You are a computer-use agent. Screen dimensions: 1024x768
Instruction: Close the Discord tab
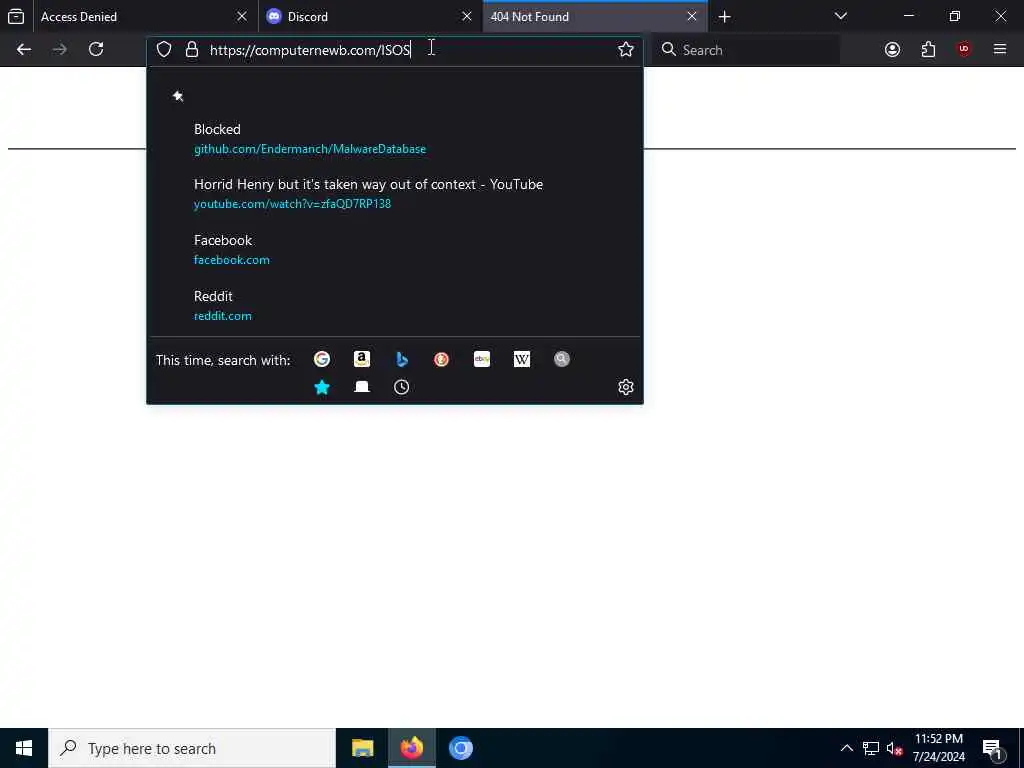466,17
